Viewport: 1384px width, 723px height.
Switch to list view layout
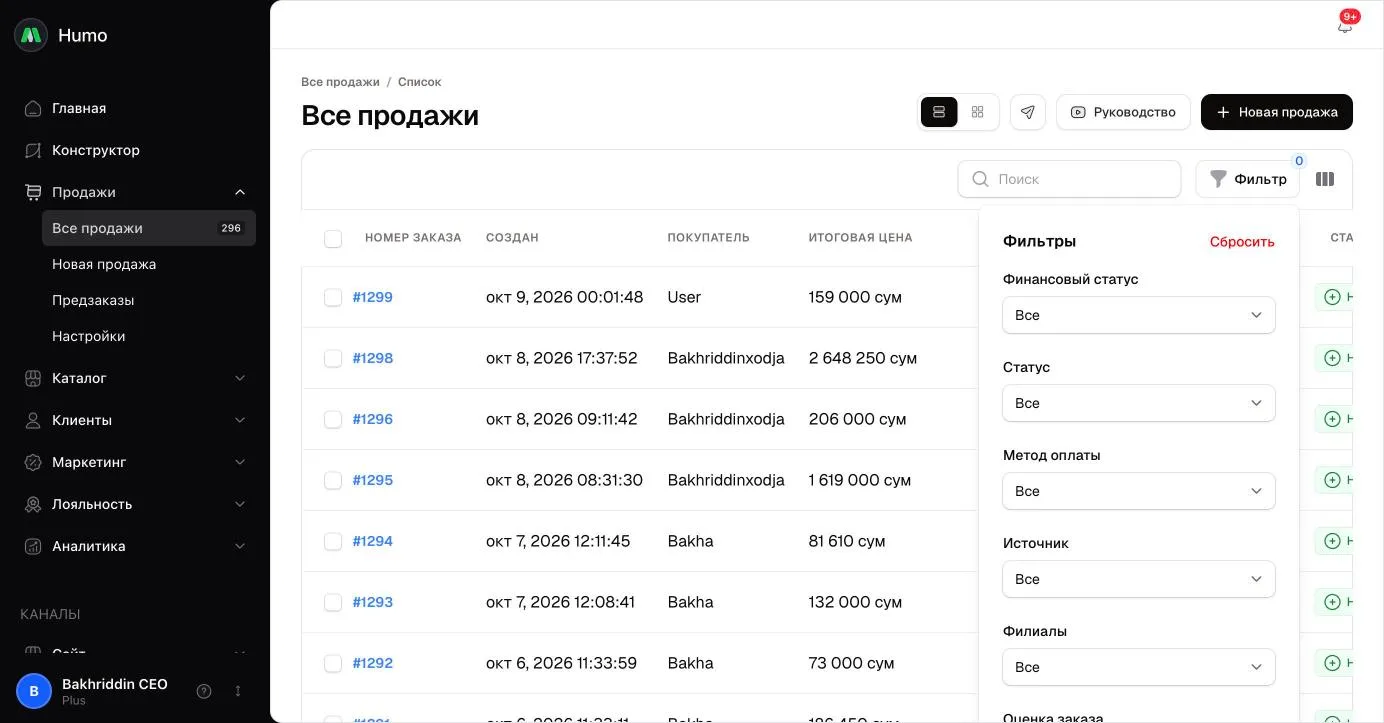939,112
